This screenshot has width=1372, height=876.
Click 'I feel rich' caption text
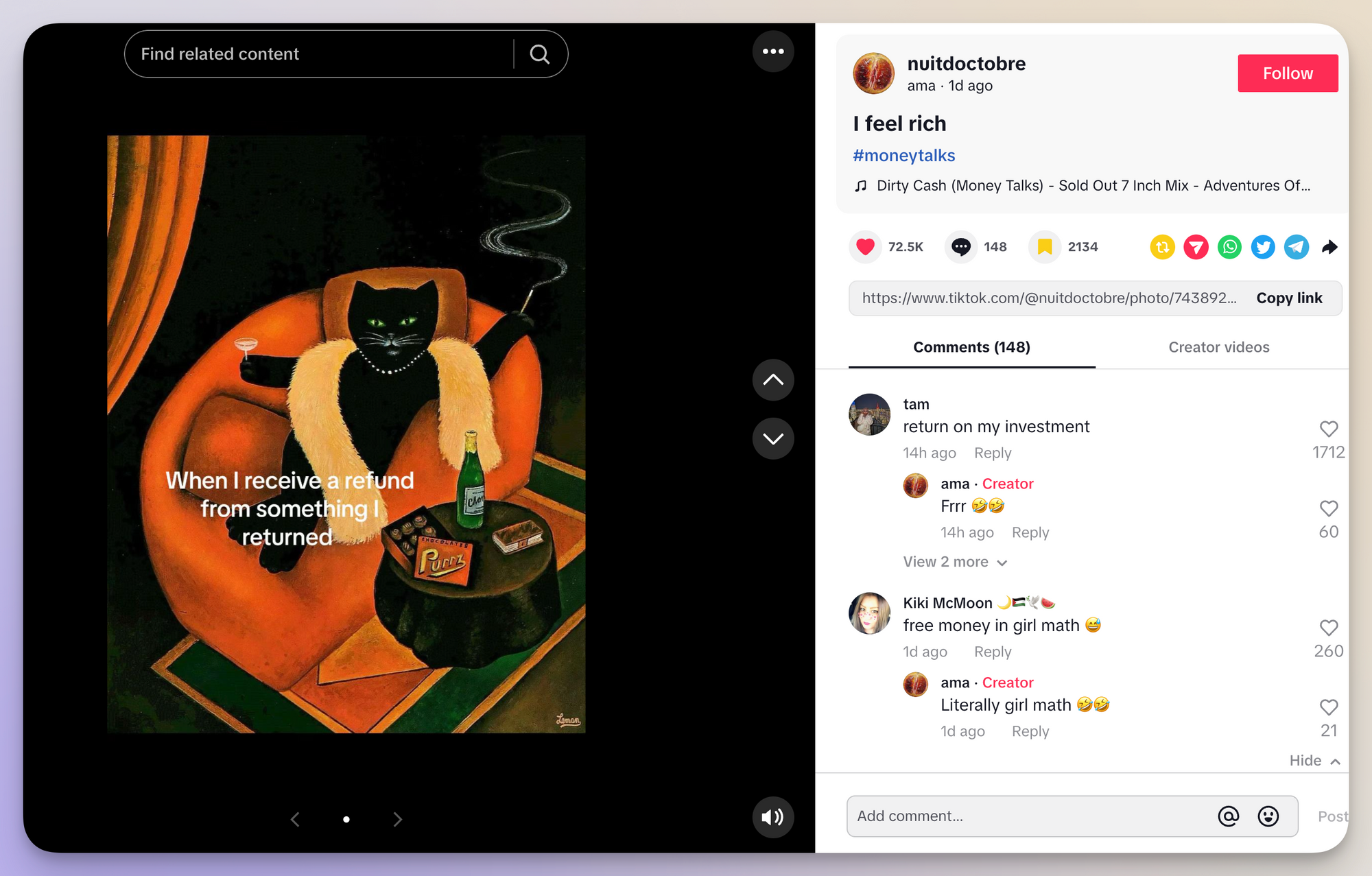899,124
